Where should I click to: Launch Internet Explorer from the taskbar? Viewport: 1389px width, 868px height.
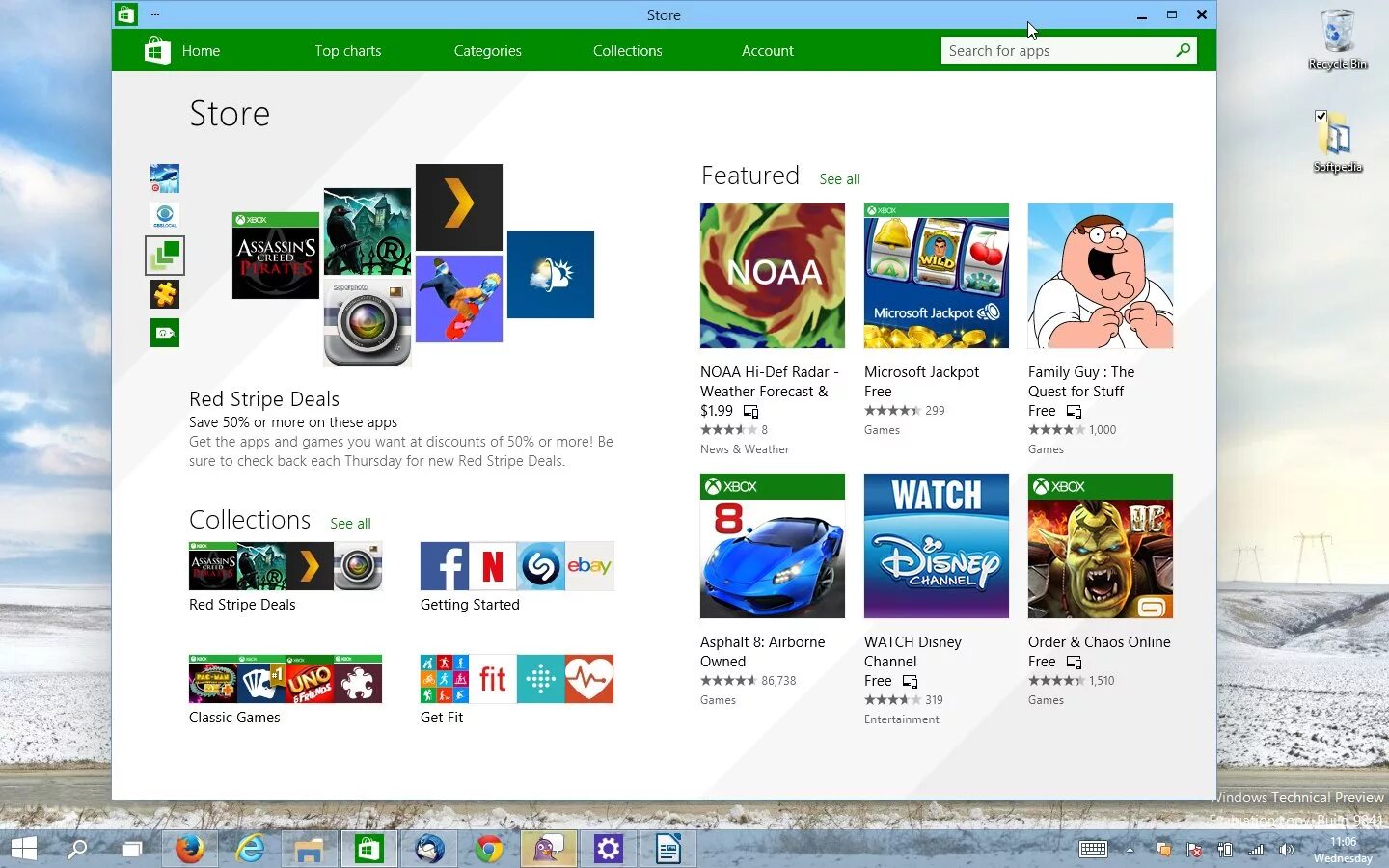pyautogui.click(x=250, y=849)
